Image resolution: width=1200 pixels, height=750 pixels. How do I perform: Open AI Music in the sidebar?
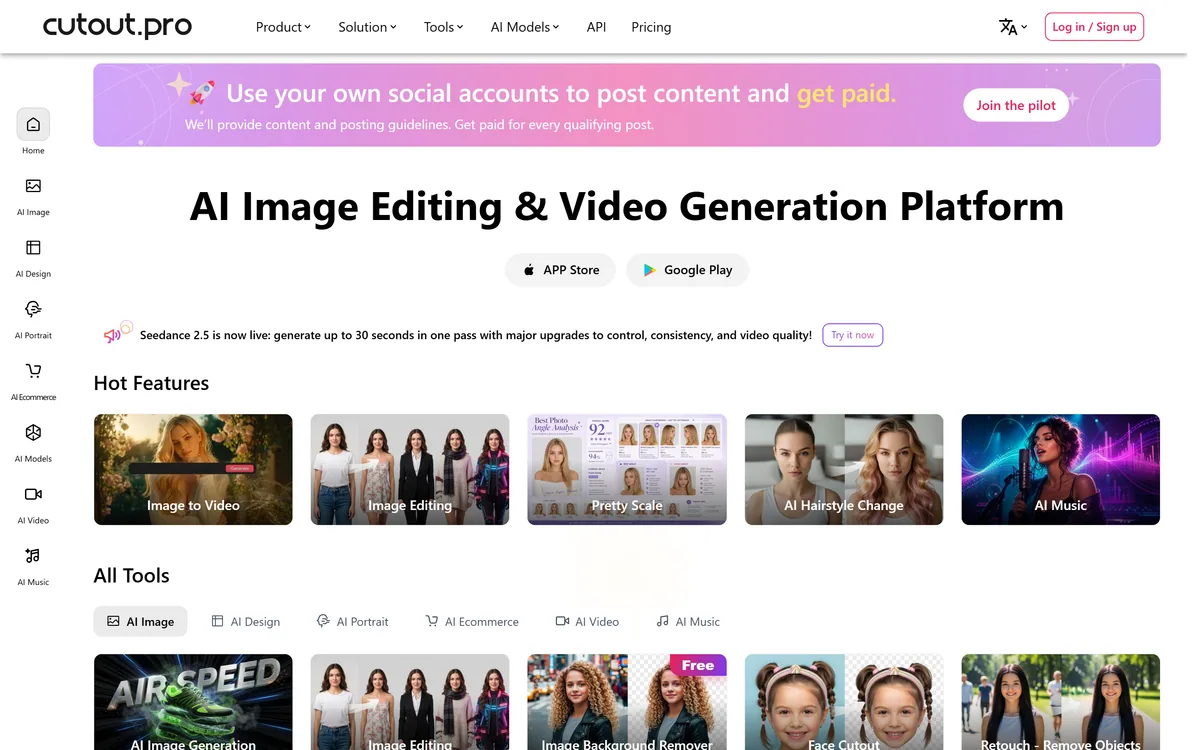click(x=33, y=556)
